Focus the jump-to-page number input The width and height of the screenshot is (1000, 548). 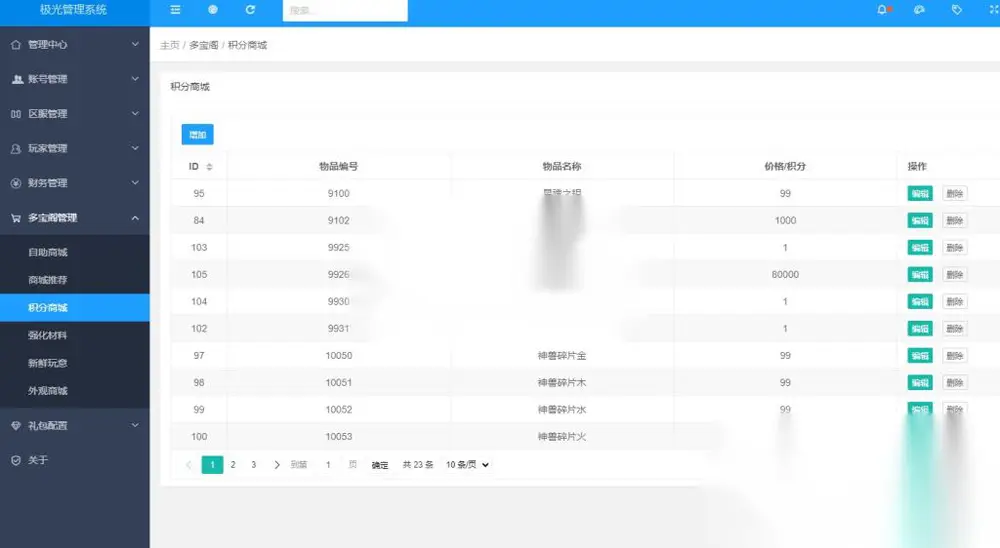[328, 464]
